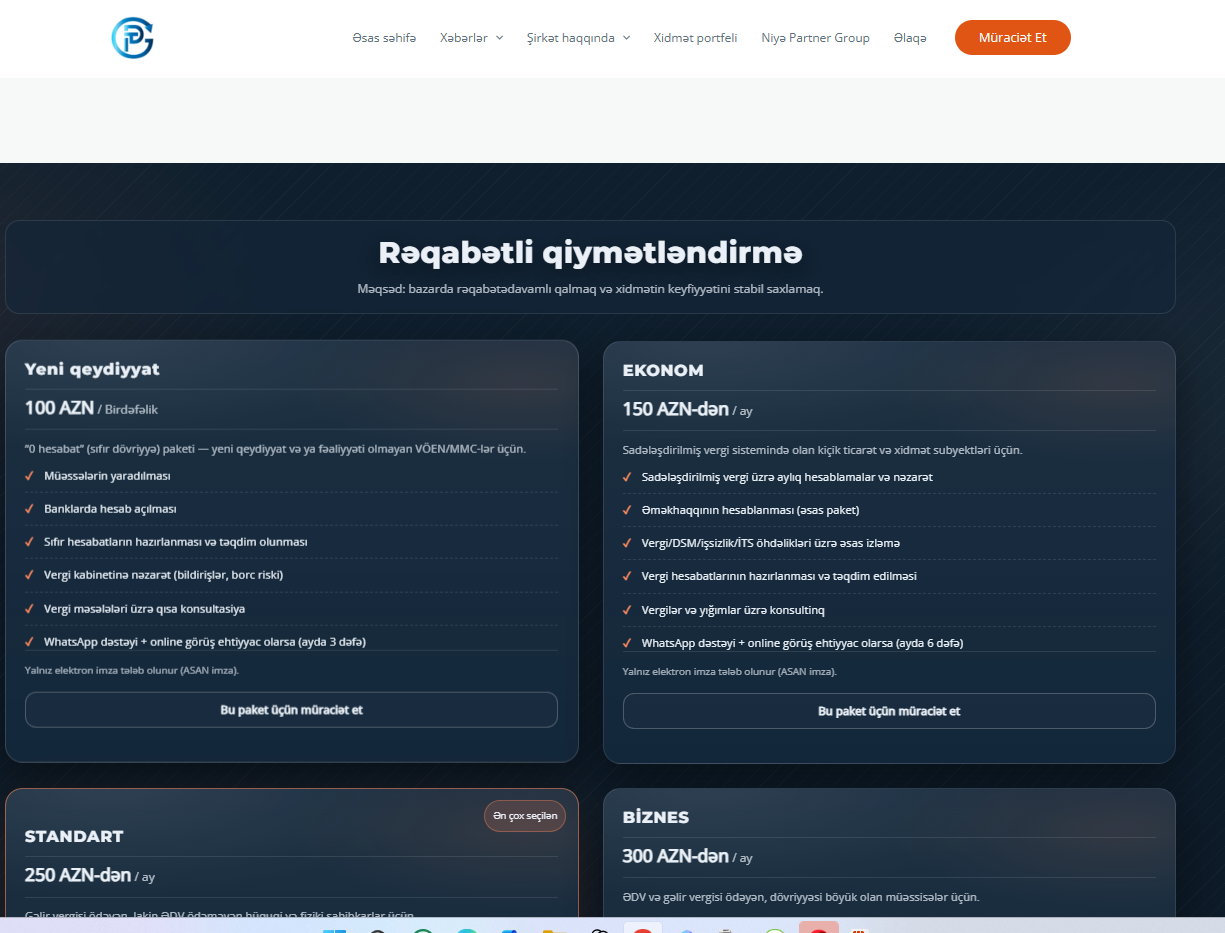This screenshot has width=1225, height=933.
Task: Click checkmark next to 'Vergi məsələləri üzrə qısa konsultasiya'
Action: click(30, 609)
